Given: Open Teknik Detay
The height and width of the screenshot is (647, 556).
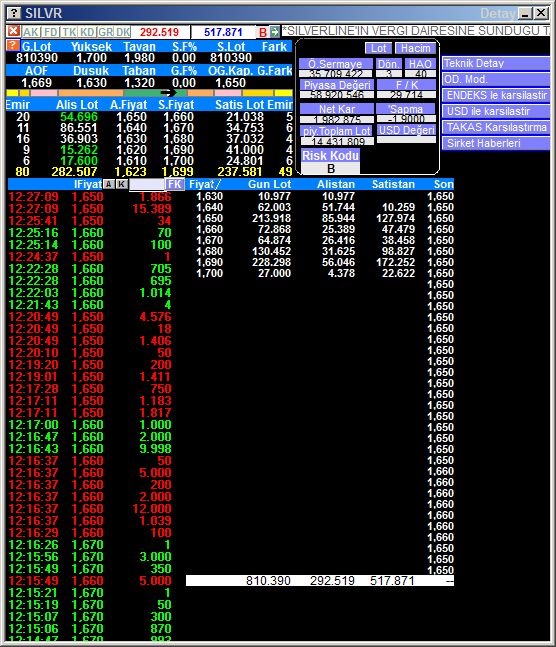Looking at the screenshot, I should (495, 63).
